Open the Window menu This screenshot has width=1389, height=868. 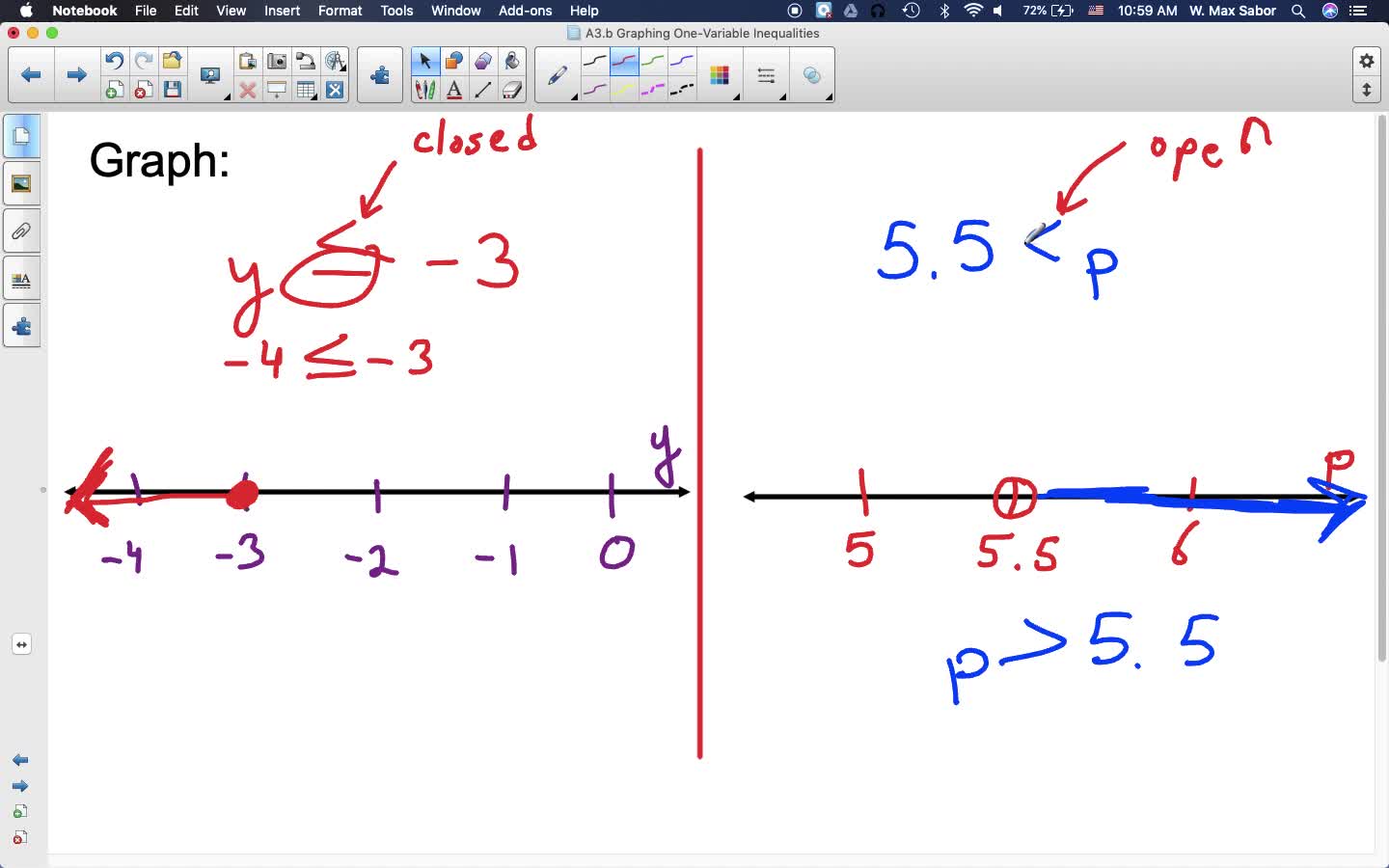pos(455,11)
